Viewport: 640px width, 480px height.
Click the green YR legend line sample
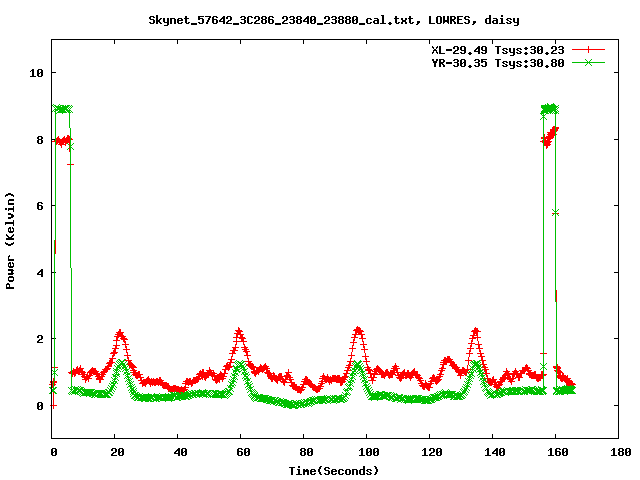point(588,62)
